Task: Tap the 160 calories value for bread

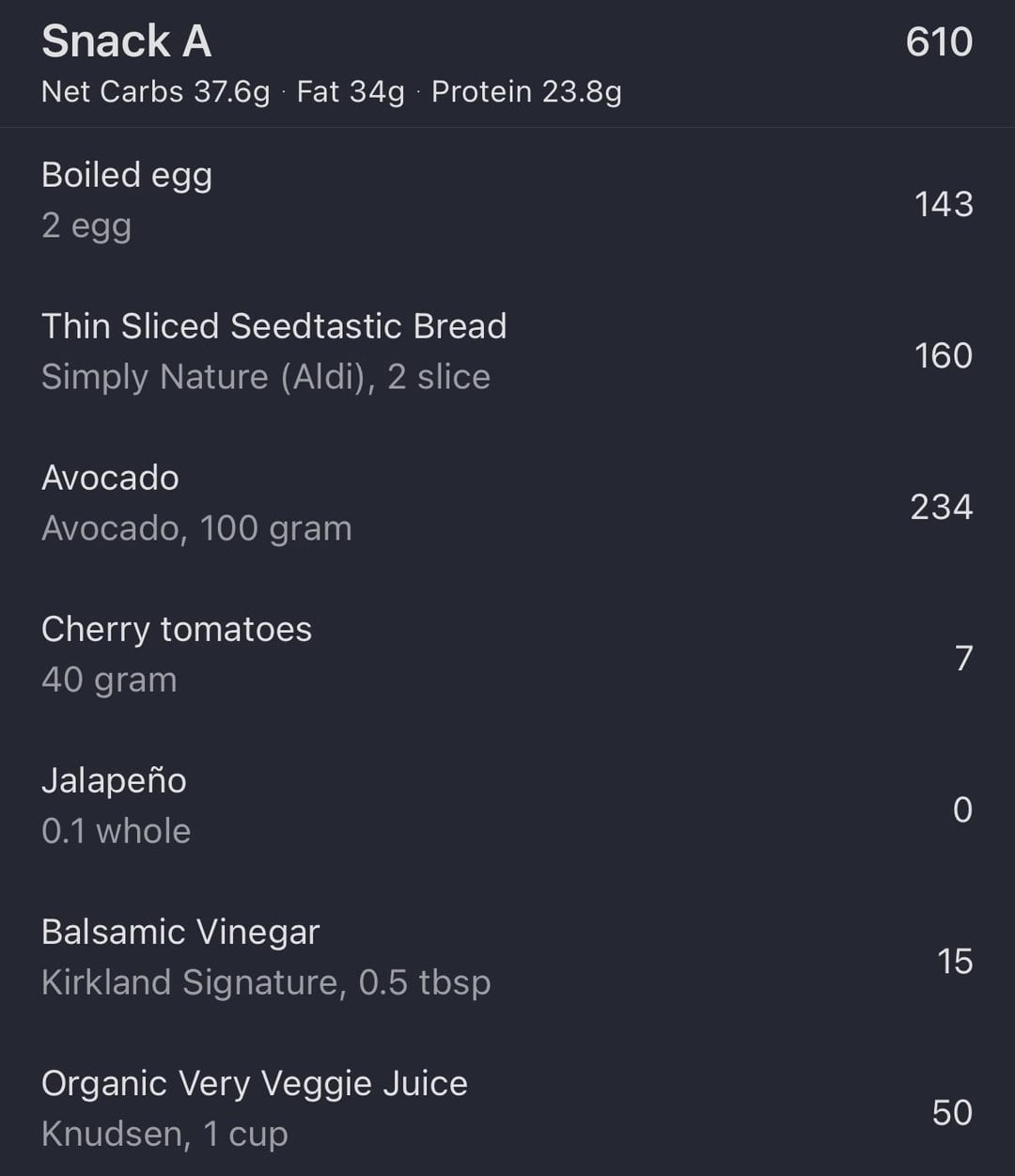Action: point(943,355)
